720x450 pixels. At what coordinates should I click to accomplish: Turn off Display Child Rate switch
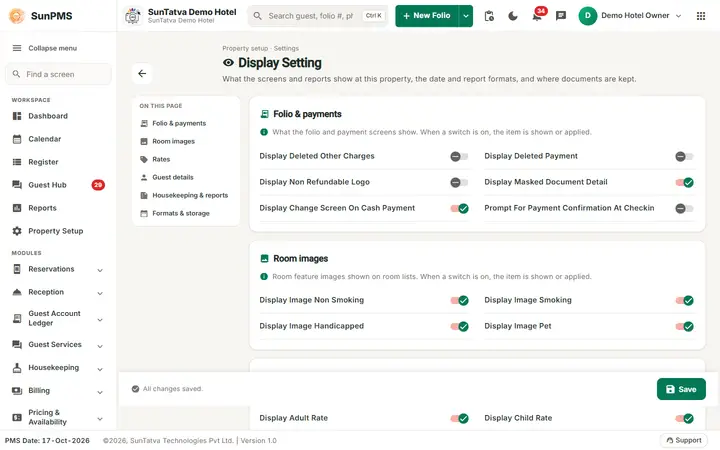click(684, 418)
